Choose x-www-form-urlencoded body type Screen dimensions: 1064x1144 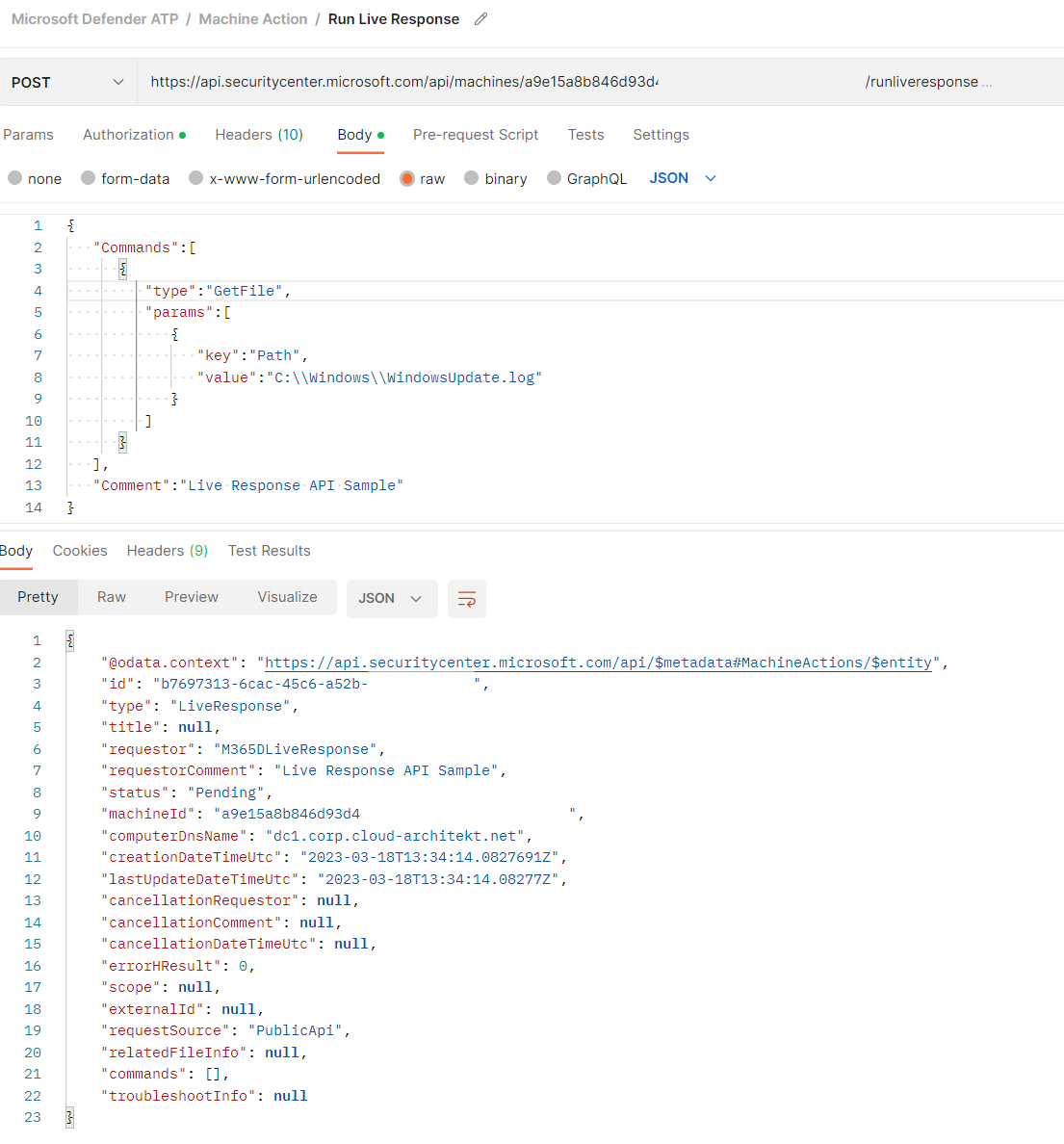tap(195, 178)
